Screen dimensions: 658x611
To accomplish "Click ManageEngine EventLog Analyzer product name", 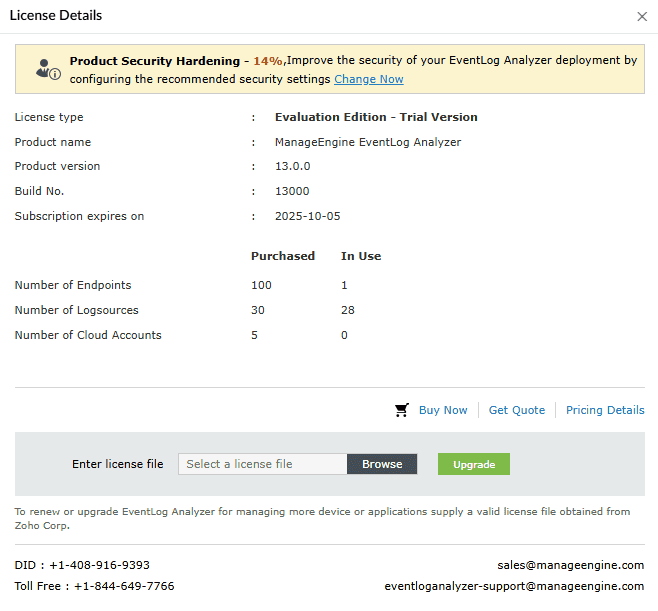I will pyautogui.click(x=368, y=142).
